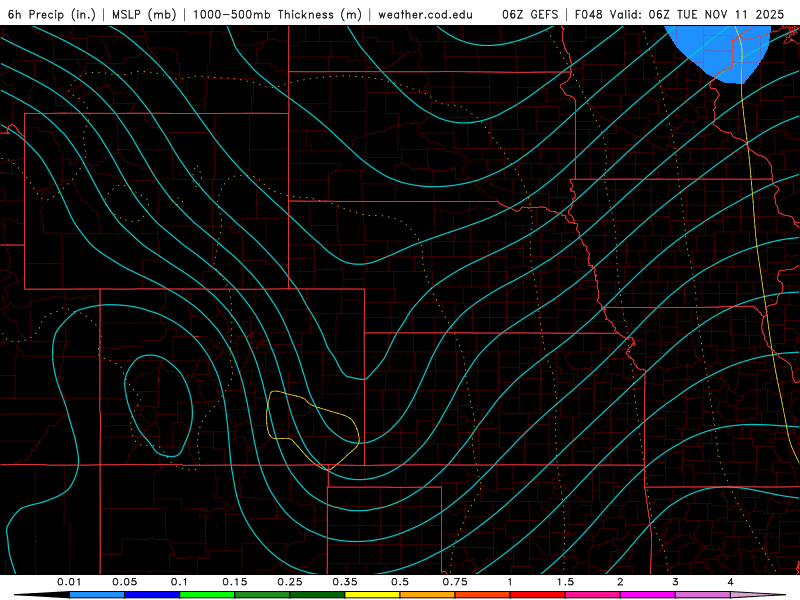The width and height of the screenshot is (800, 600).
Task: Click the dark blue 0.05 legend swatch
Action: coord(152,595)
